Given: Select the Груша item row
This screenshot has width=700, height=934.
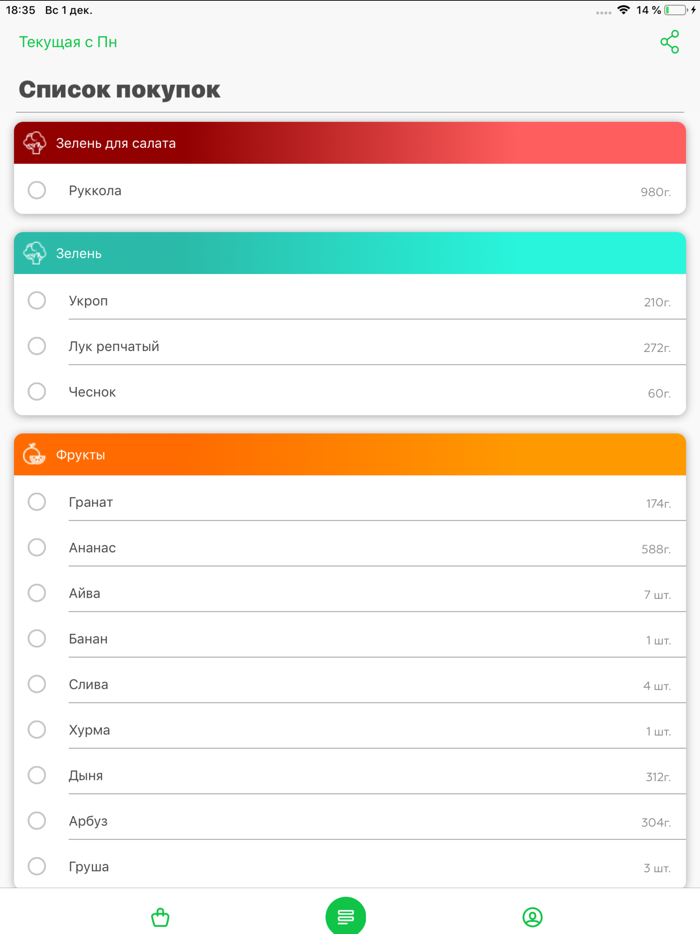Looking at the screenshot, I should (350, 866).
